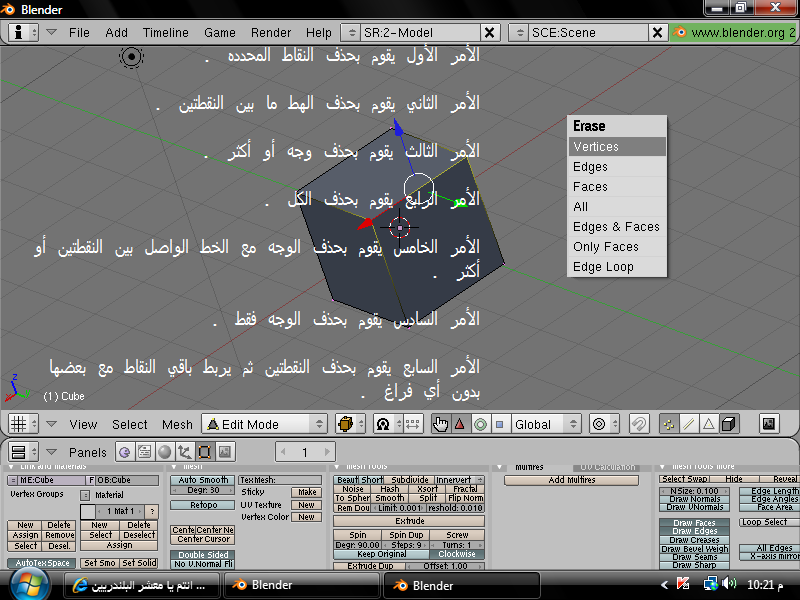Select the rotate manipulator ring icon

[x=480, y=424]
